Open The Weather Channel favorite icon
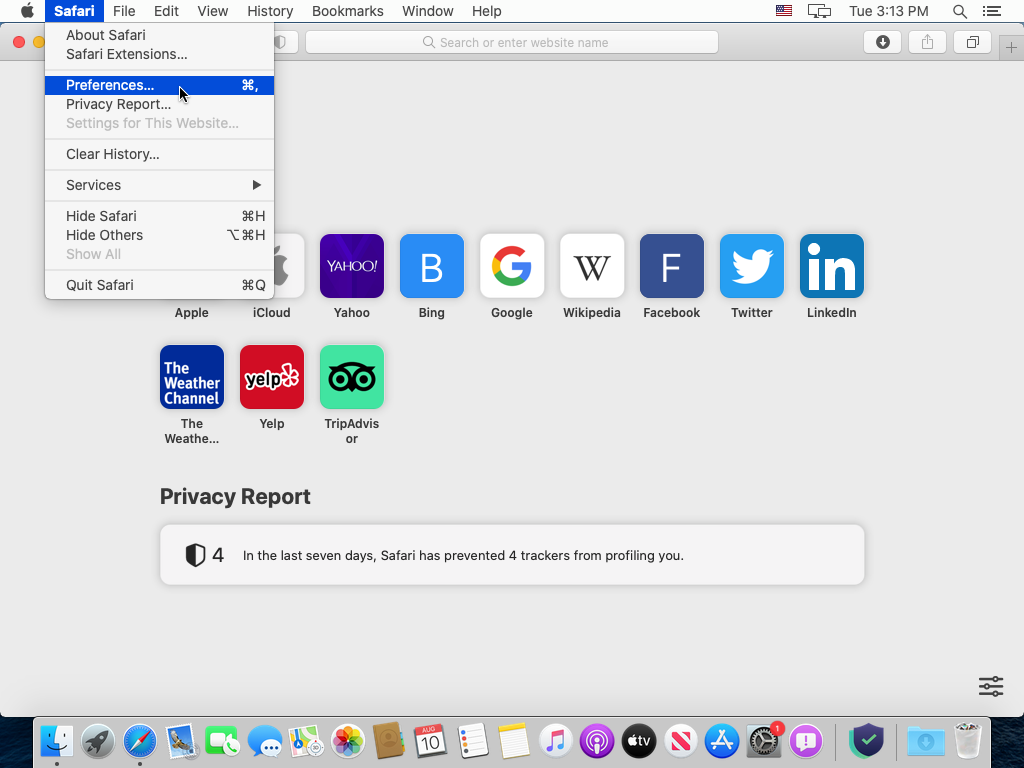This screenshot has width=1024, height=768. click(x=192, y=377)
